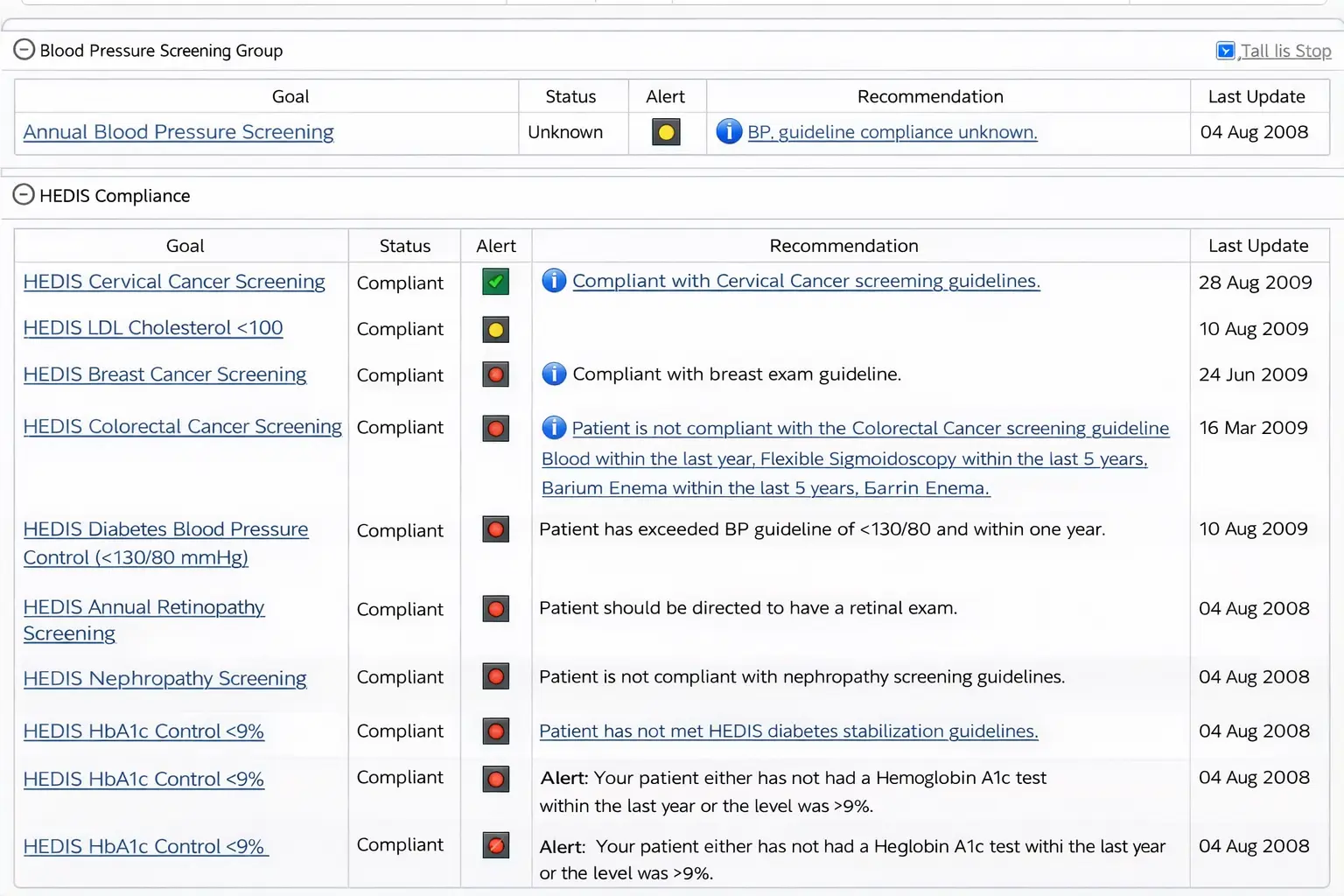Click the blue icon beside Tall lis Stop
This screenshot has width=1344, height=896.
pyautogui.click(x=1225, y=50)
